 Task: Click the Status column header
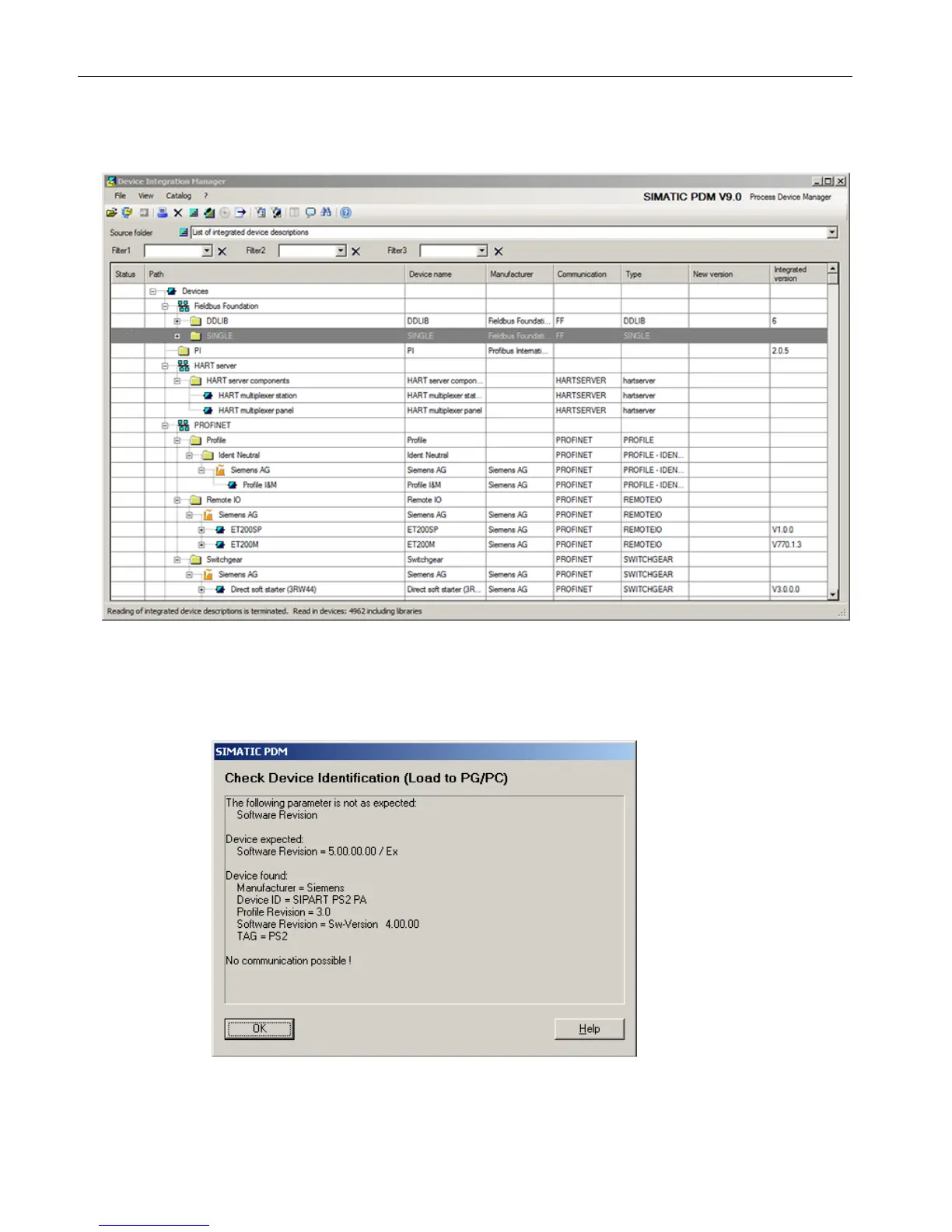(128, 274)
